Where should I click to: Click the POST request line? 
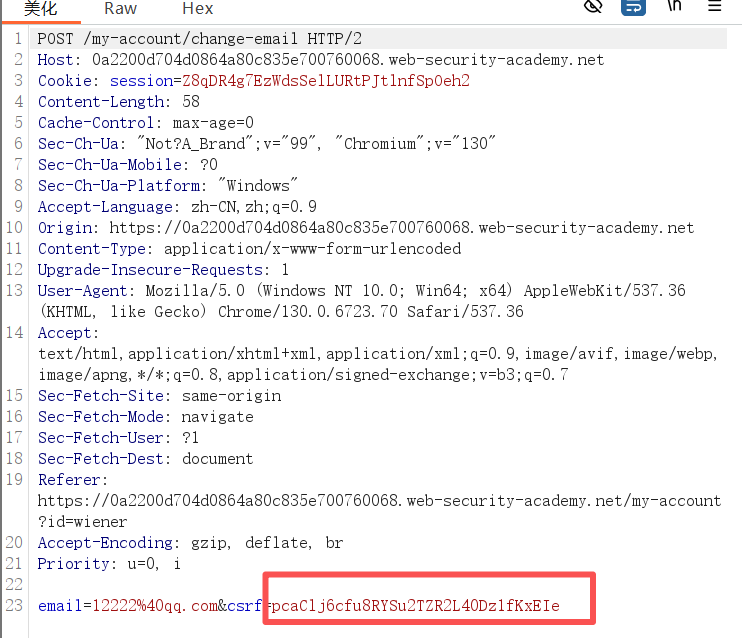point(200,39)
